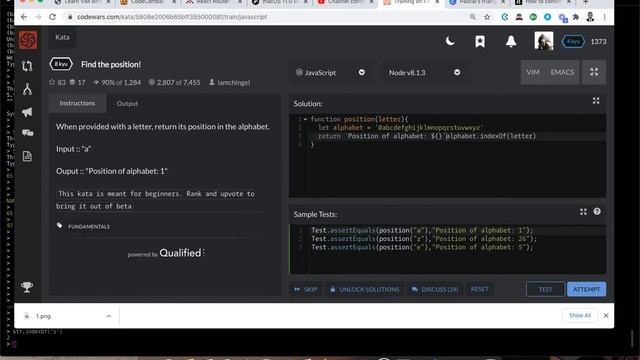Click the 8 kyu difficulty badge
This screenshot has width=640, height=360.
tap(61, 64)
